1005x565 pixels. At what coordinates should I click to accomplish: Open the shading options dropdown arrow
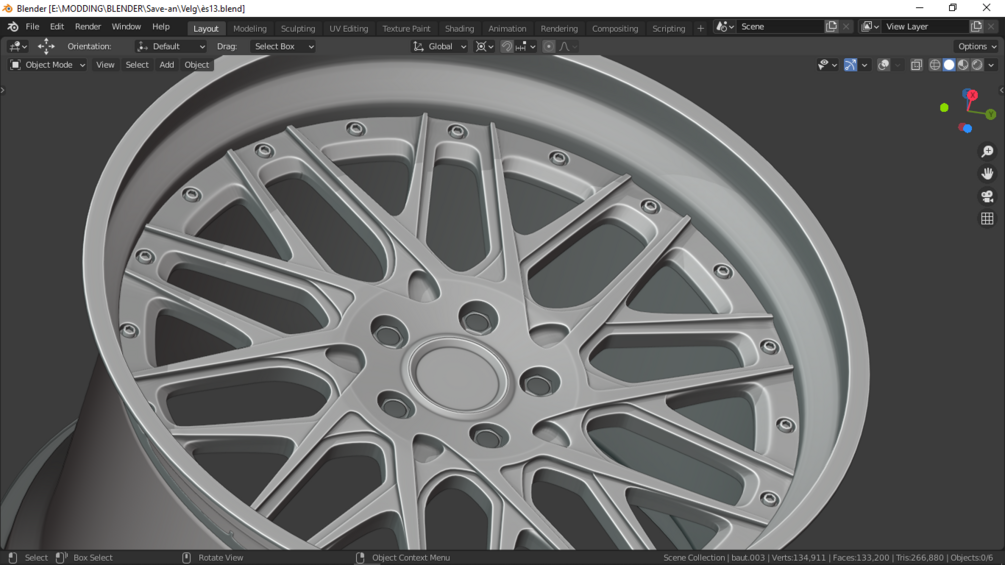pyautogui.click(x=992, y=65)
